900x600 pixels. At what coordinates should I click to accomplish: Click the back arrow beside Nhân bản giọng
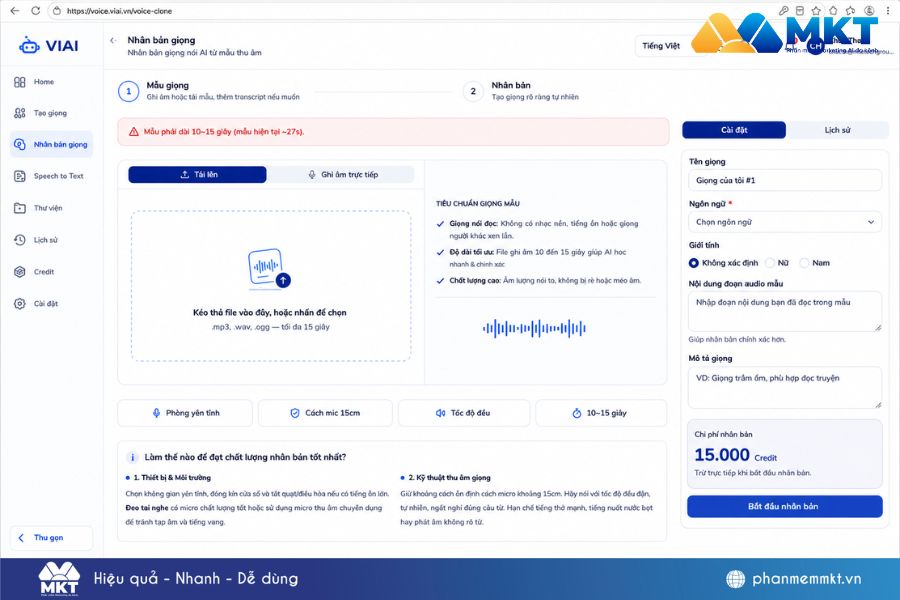tap(113, 40)
